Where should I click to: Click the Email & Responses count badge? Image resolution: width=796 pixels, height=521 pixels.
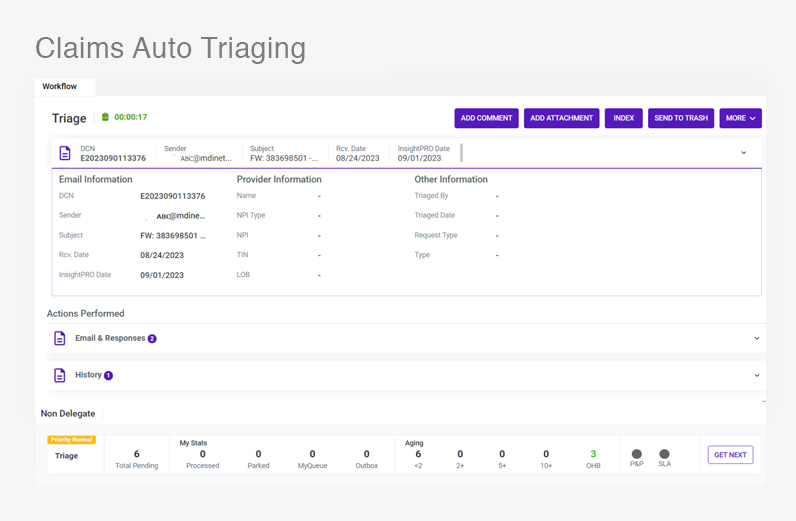[152, 339]
